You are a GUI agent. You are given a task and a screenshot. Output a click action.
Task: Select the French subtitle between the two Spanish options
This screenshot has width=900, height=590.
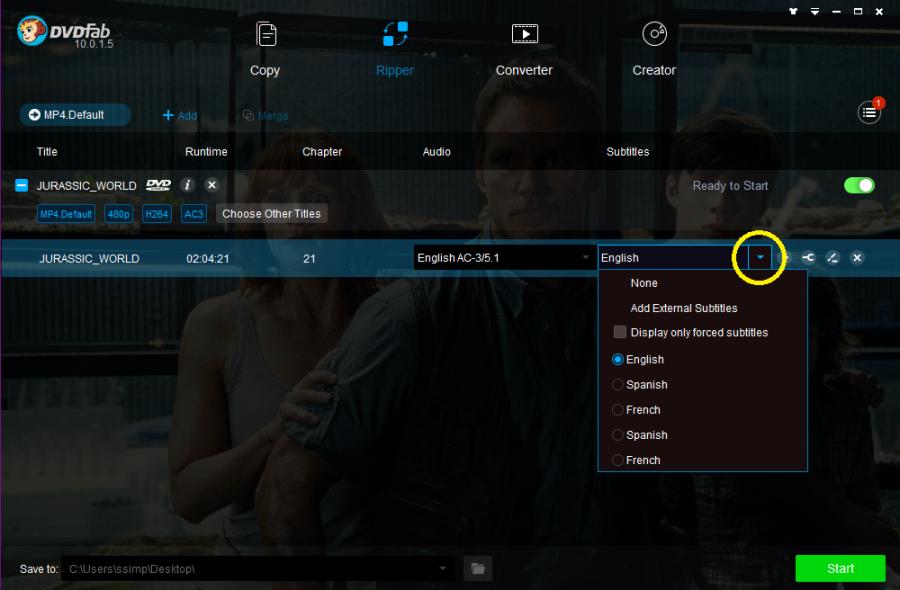pyautogui.click(x=618, y=410)
